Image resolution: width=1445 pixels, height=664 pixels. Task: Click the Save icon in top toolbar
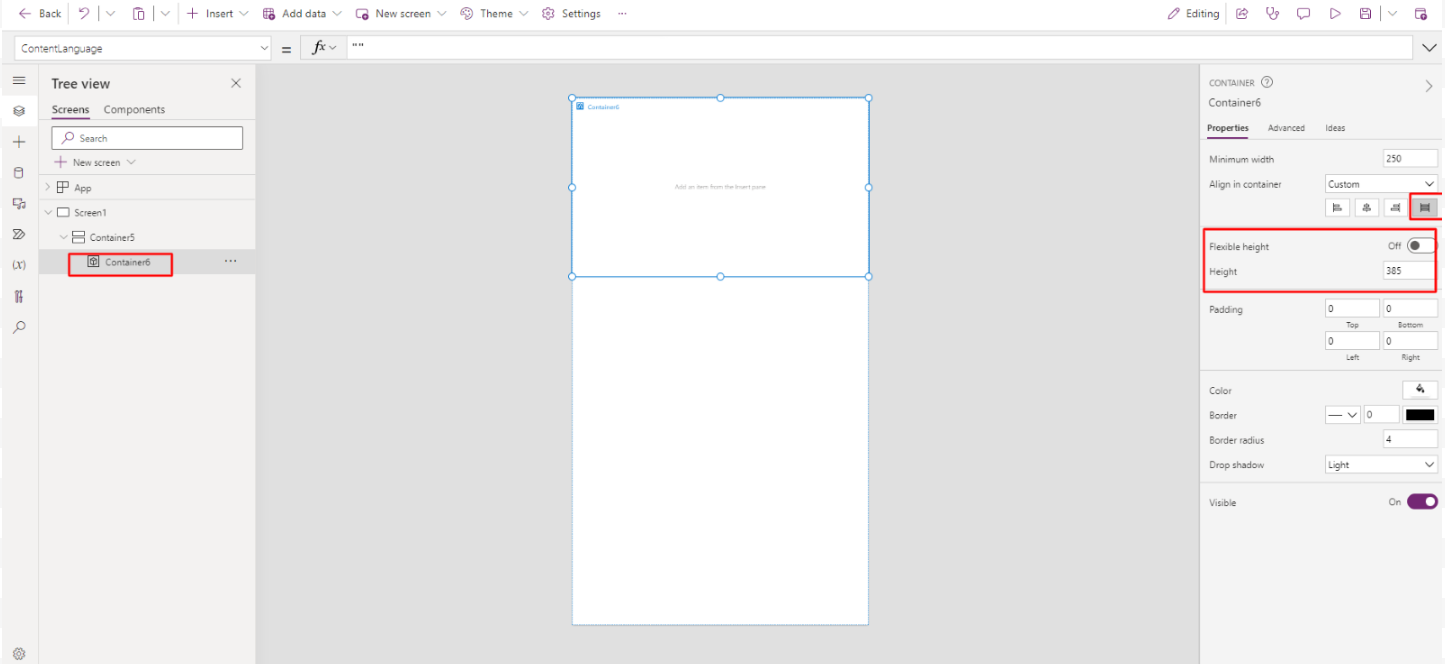pyautogui.click(x=1365, y=14)
